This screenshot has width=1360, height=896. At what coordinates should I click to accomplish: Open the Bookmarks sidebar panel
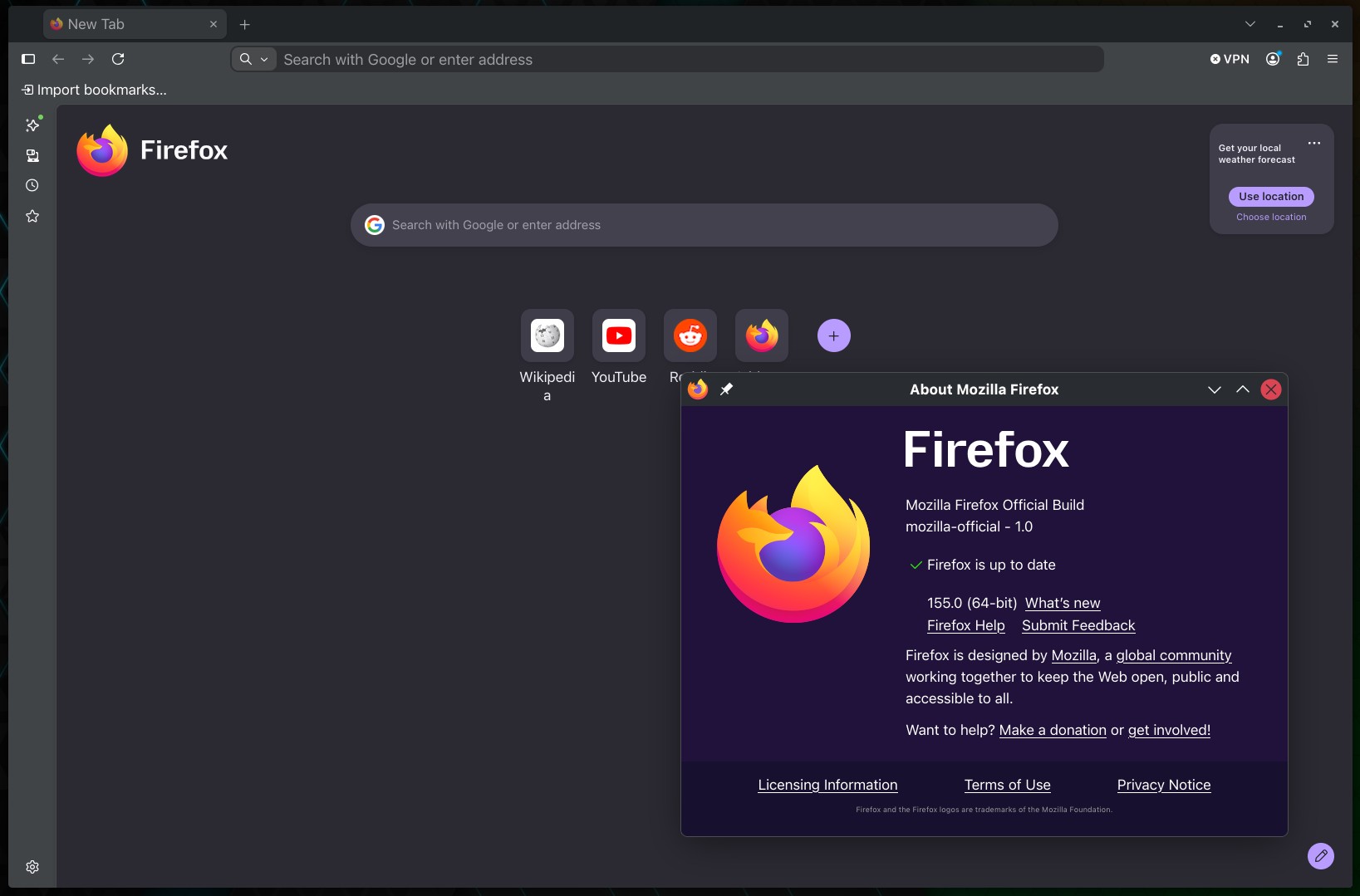click(32, 216)
